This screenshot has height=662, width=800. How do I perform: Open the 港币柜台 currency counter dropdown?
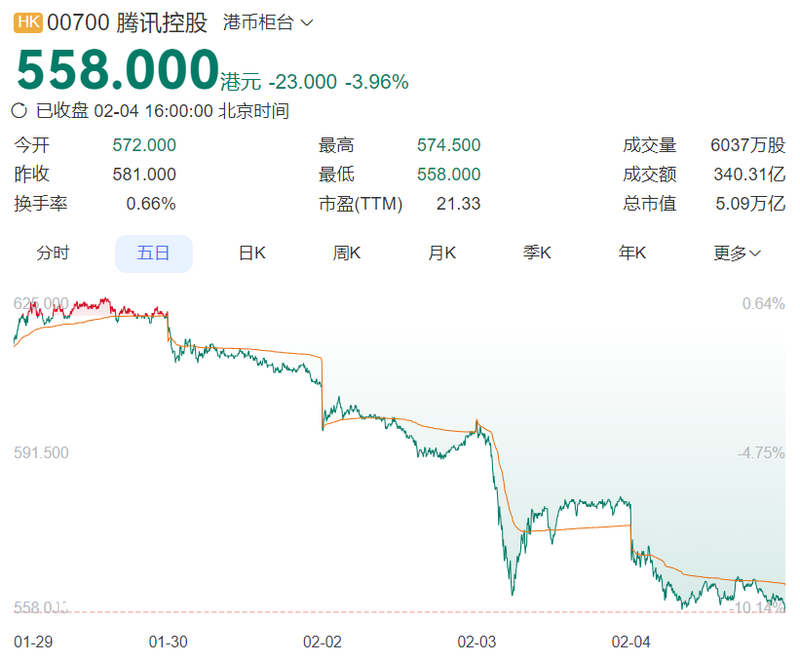click(267, 23)
